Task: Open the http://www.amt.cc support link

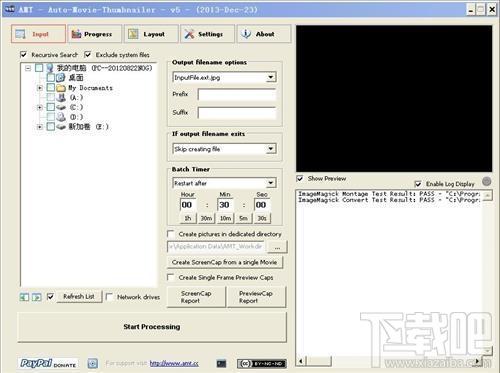Action: coord(174,363)
